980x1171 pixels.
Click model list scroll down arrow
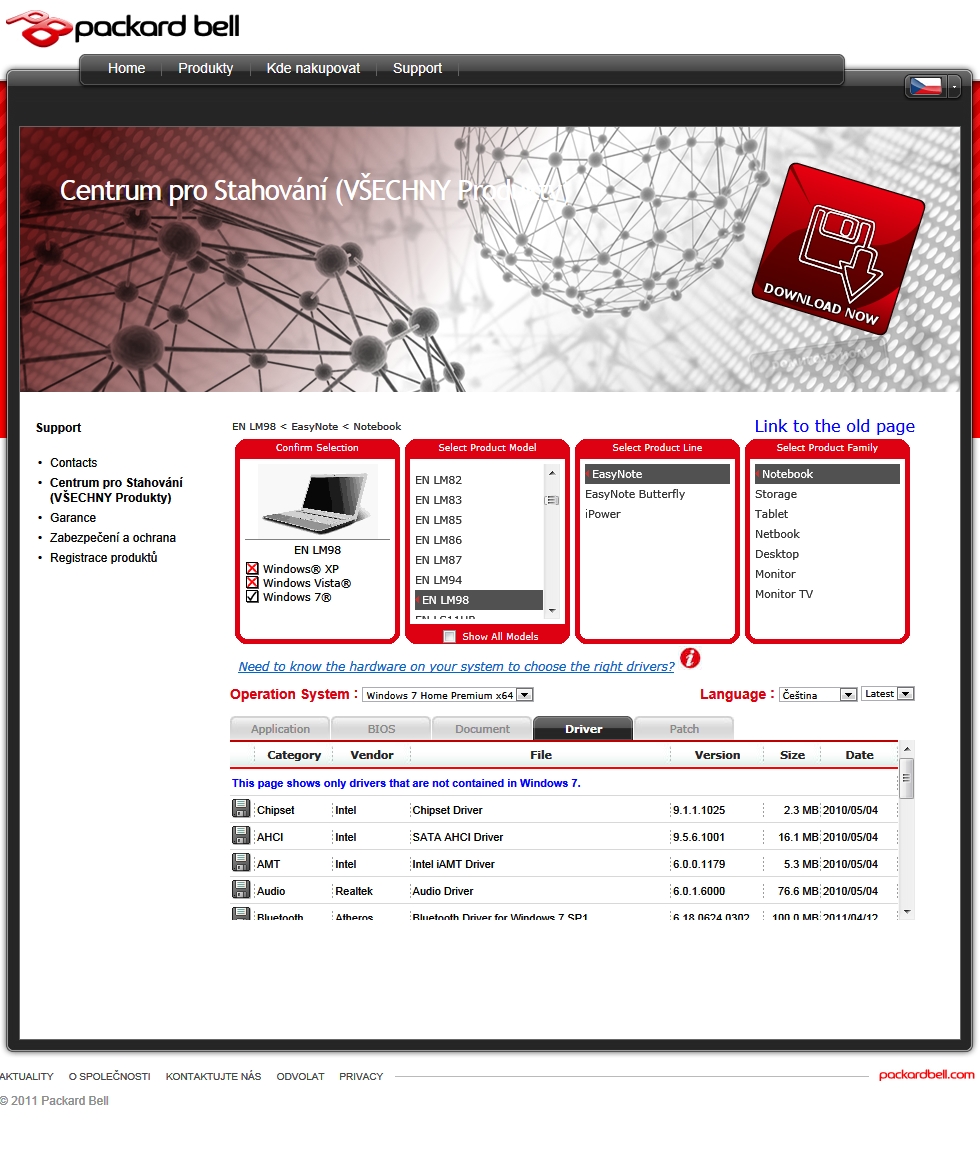pos(552,610)
